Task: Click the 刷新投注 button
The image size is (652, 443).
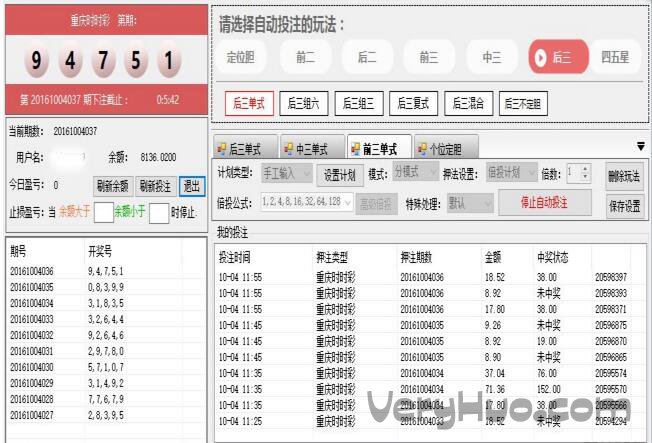Action: pyautogui.click(x=156, y=186)
